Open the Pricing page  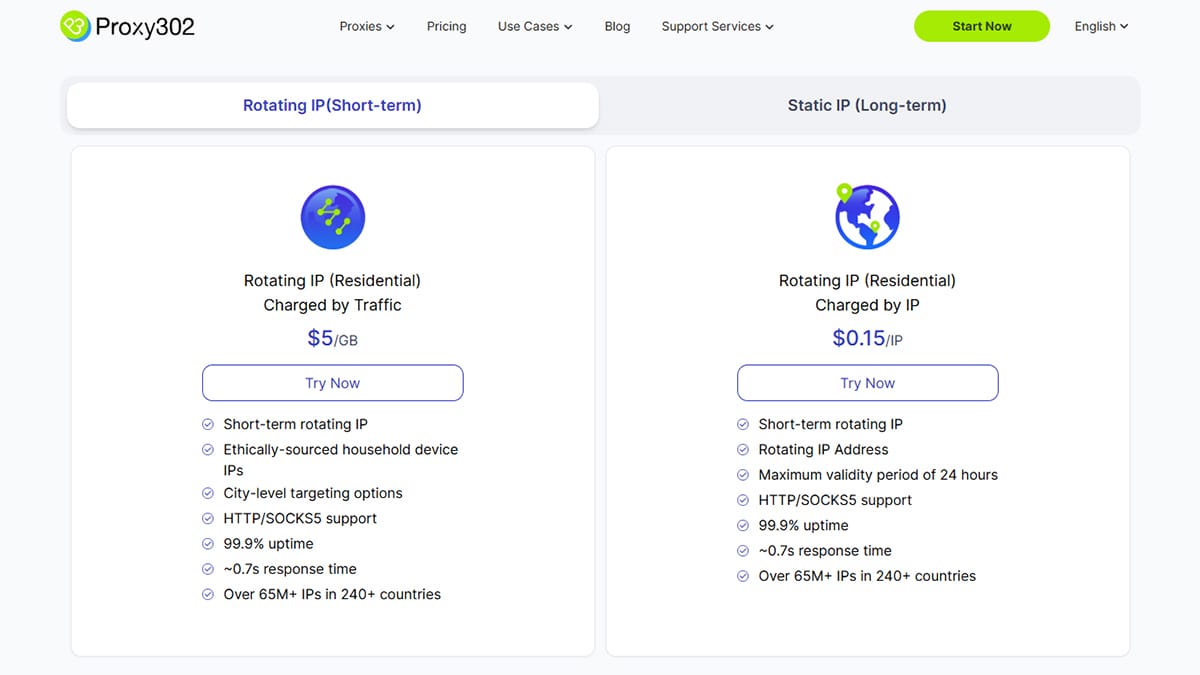[446, 26]
